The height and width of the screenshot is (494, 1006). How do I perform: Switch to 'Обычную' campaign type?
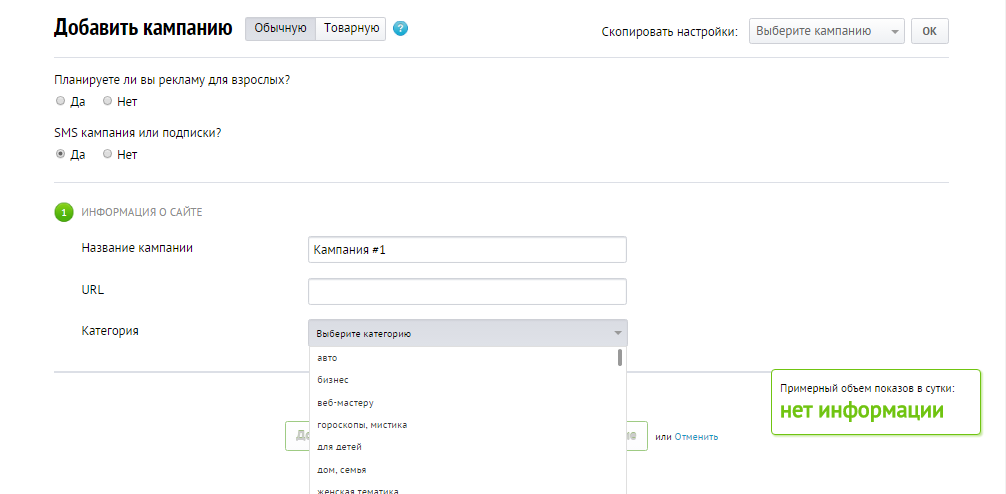(x=280, y=29)
